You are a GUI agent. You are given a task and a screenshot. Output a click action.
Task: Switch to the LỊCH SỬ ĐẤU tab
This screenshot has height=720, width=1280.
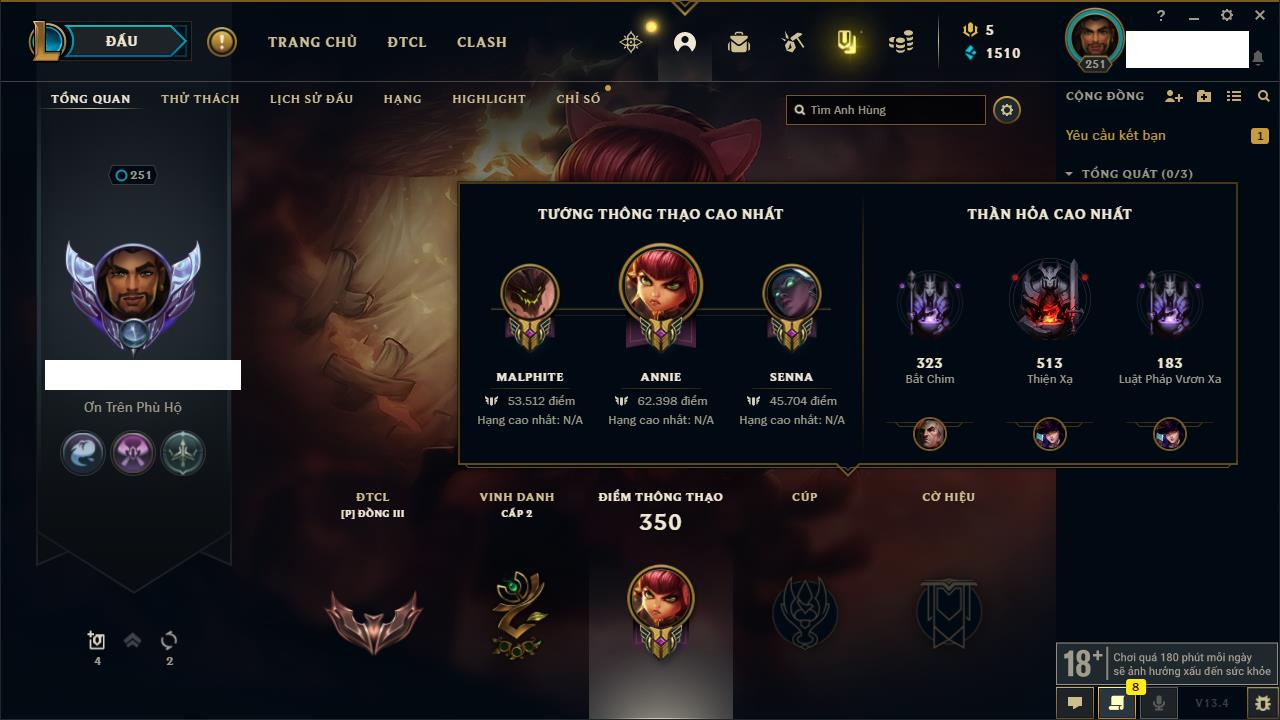(x=311, y=99)
